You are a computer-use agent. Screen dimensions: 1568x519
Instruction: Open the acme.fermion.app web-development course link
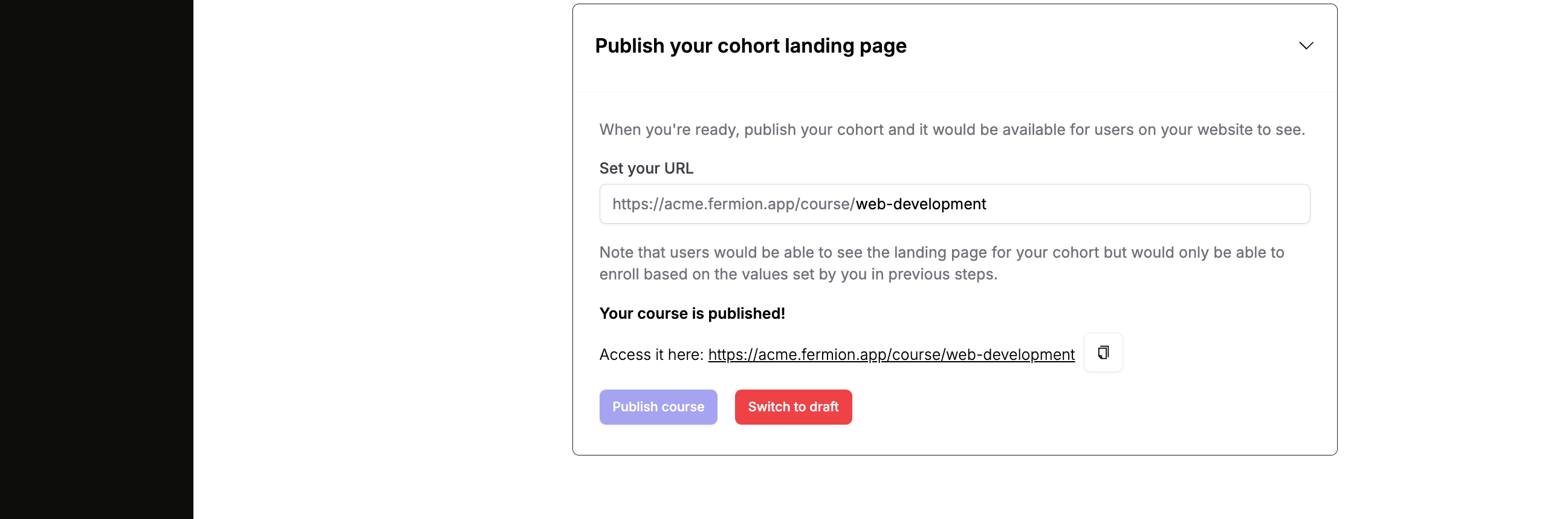coord(890,354)
